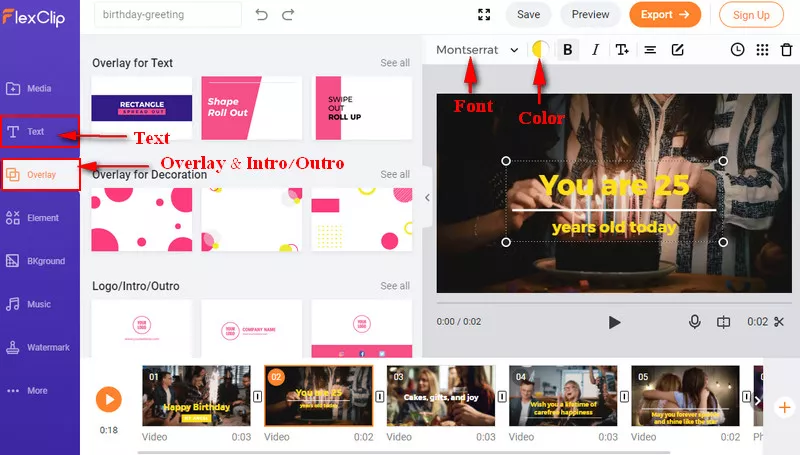This screenshot has height=455, width=800.
Task: Add transition between clips 02 and 03
Action: pos(380,396)
